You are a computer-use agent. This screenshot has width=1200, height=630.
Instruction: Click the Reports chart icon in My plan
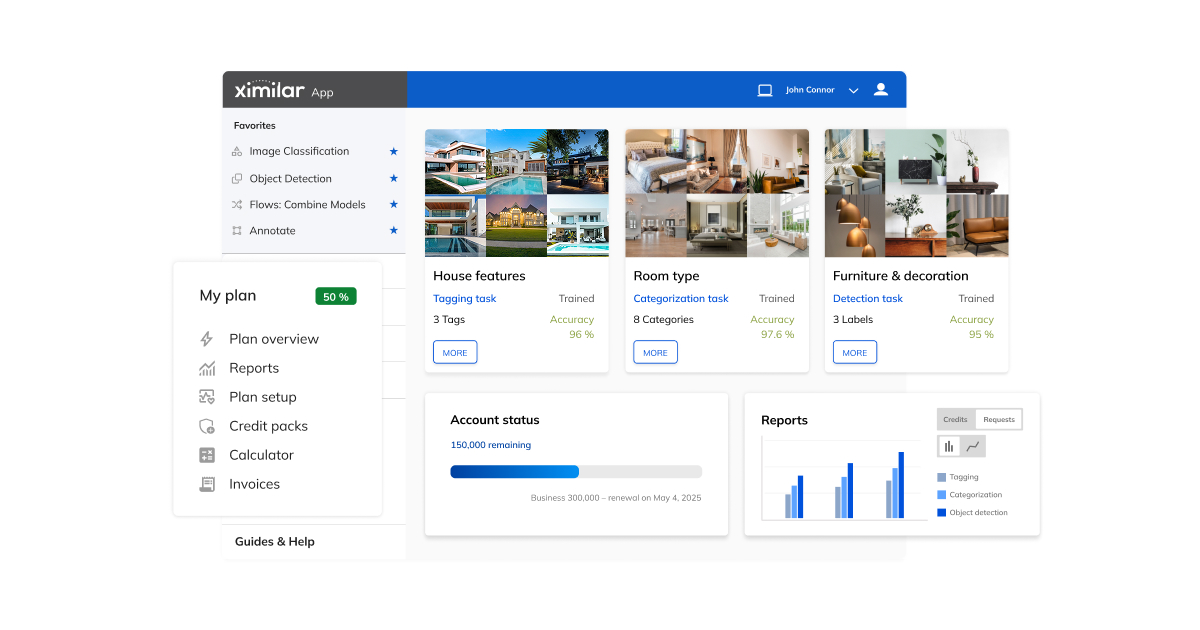pyautogui.click(x=207, y=368)
